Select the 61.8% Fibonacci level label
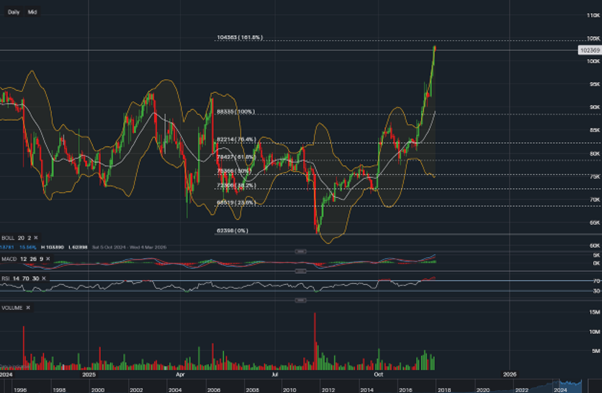This screenshot has width=602, height=393. [236, 157]
